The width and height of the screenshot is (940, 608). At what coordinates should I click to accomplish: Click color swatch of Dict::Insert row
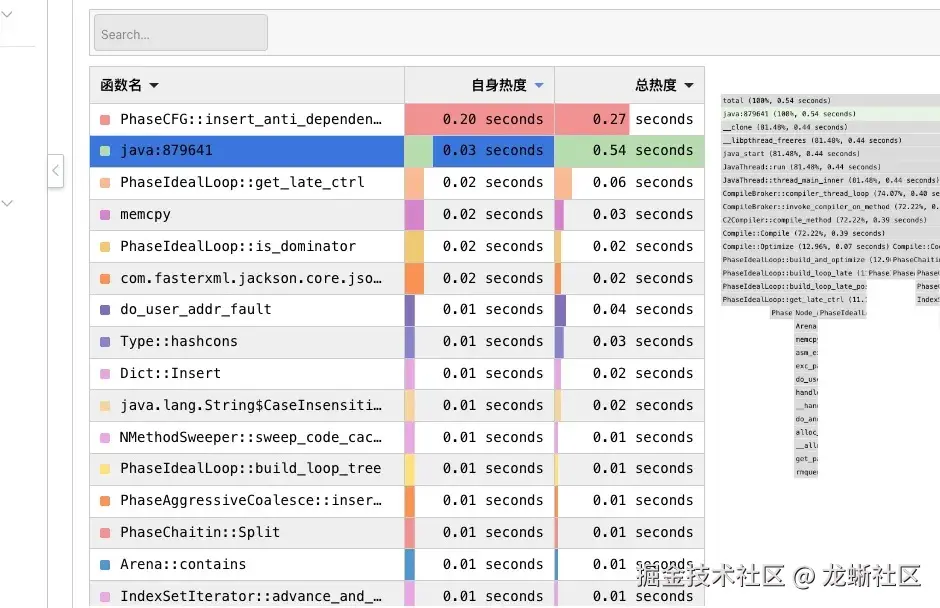(x=105, y=374)
